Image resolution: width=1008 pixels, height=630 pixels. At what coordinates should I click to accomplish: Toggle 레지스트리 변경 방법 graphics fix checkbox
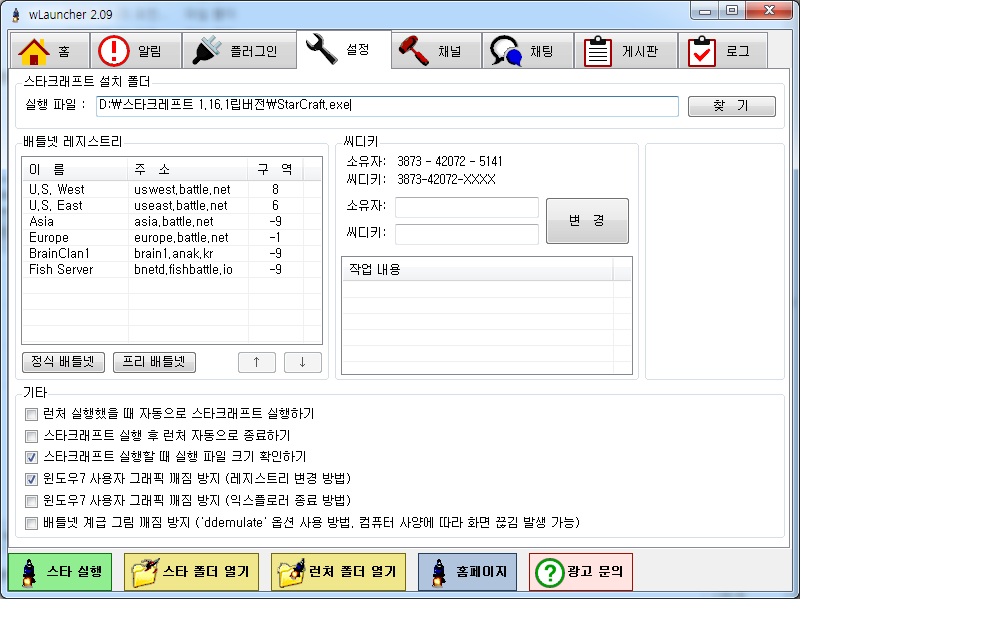pos(32,480)
